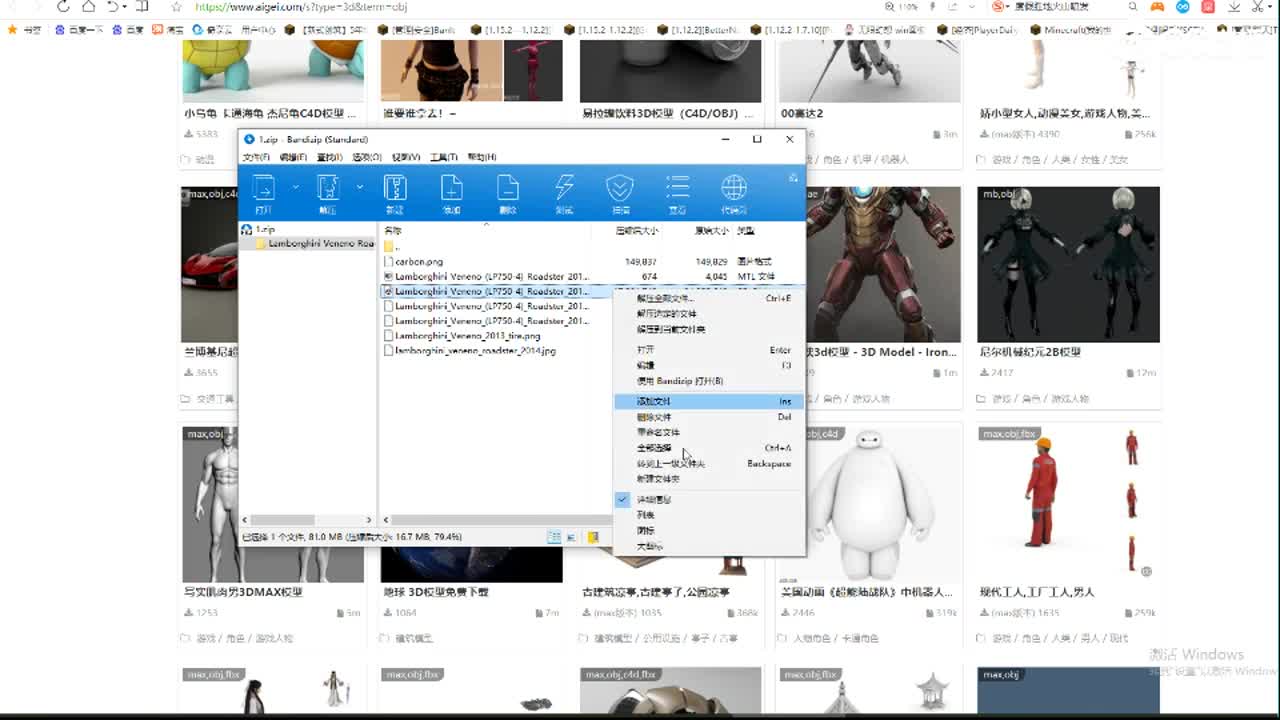The image size is (1280, 720).
Task: Choose the context menu entry with Enter shortcut
Action: pos(708,350)
